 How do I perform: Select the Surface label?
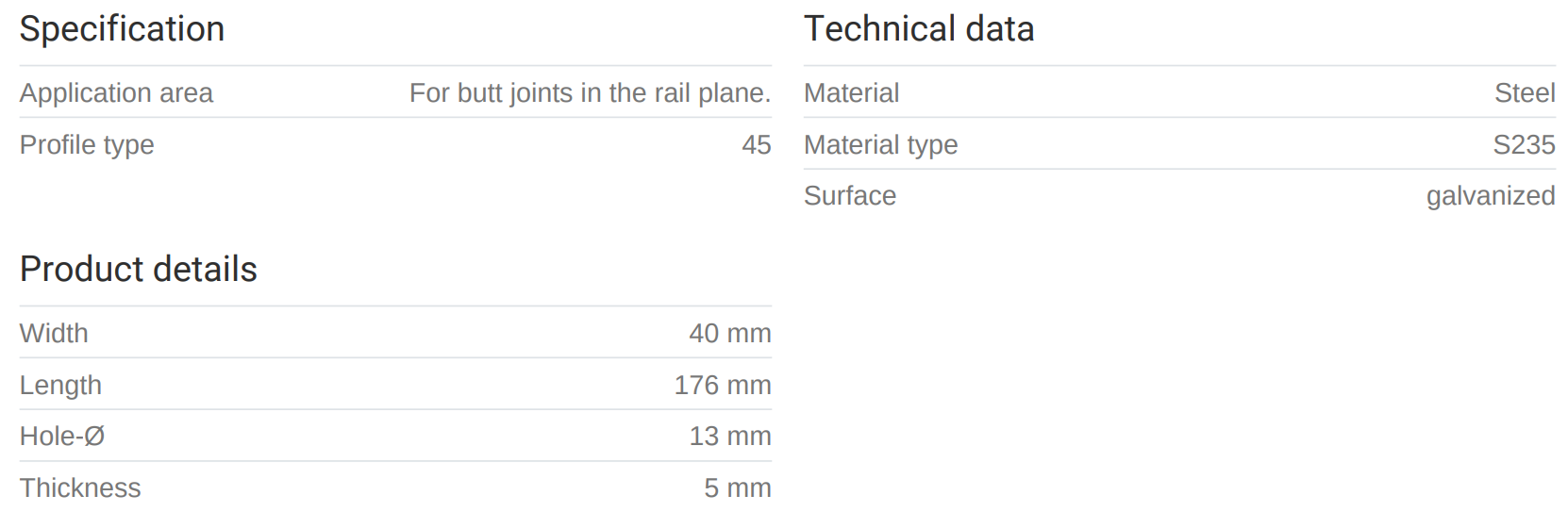[x=849, y=196]
